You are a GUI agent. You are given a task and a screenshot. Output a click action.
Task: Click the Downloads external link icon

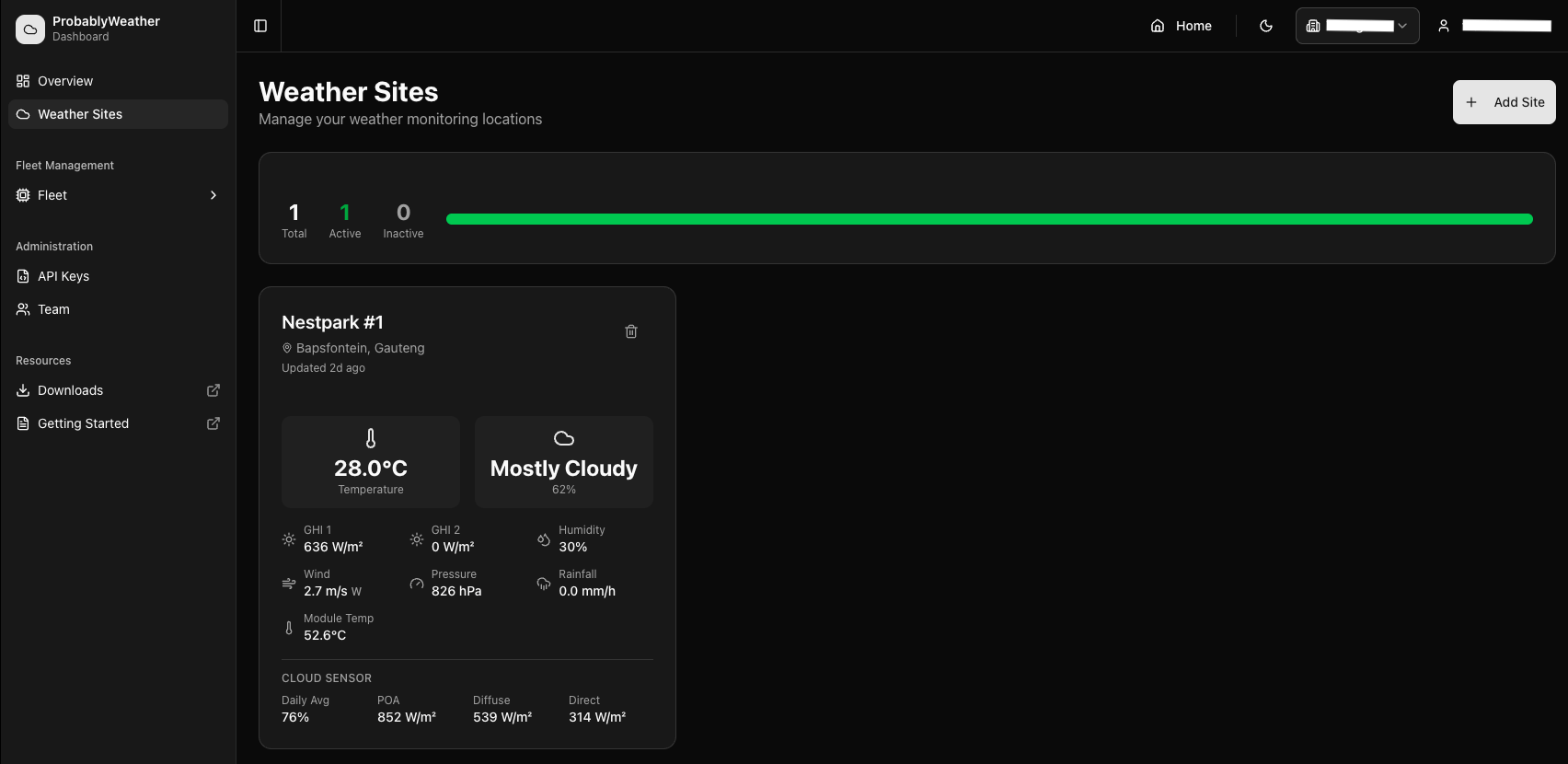[213, 390]
